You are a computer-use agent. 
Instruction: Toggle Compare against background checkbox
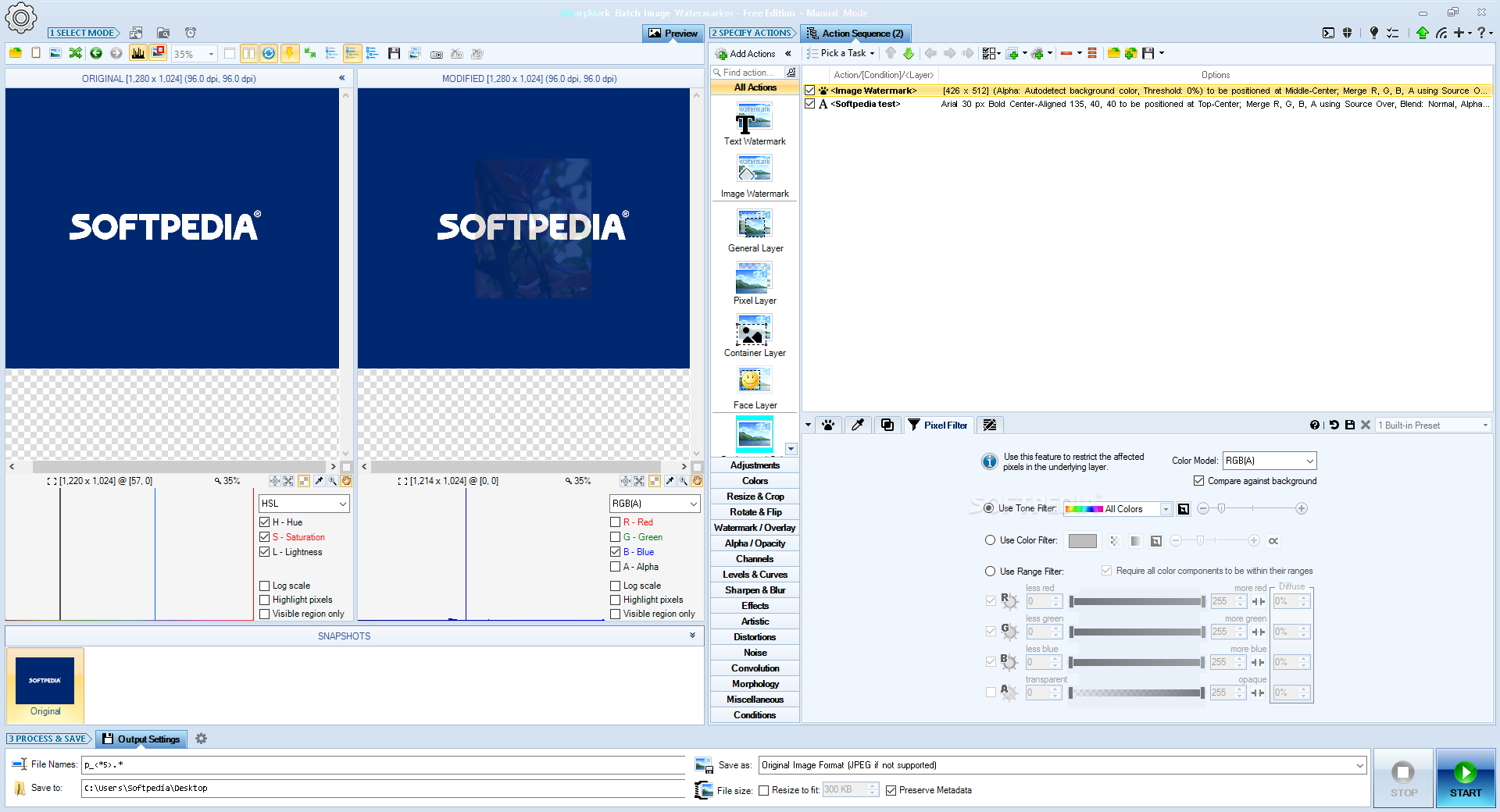1198,481
